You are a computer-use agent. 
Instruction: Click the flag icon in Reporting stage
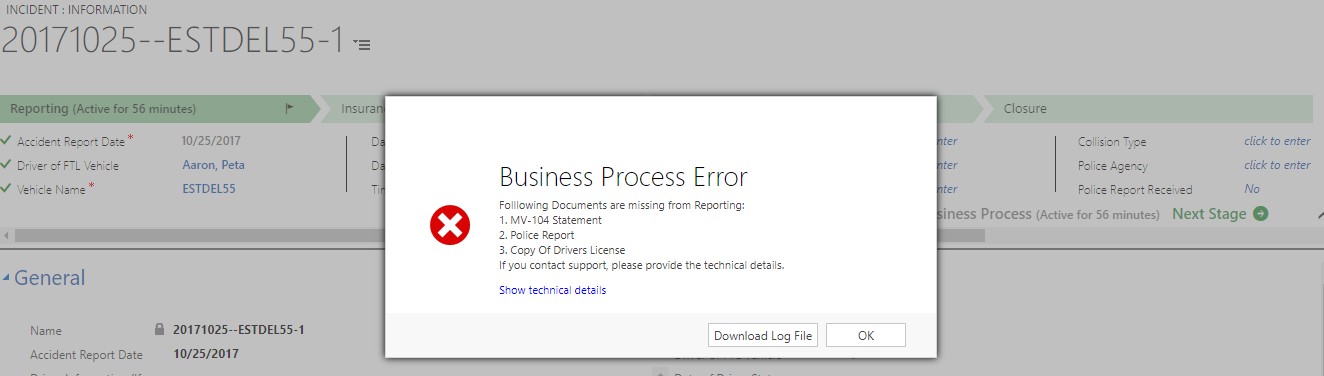[290, 108]
